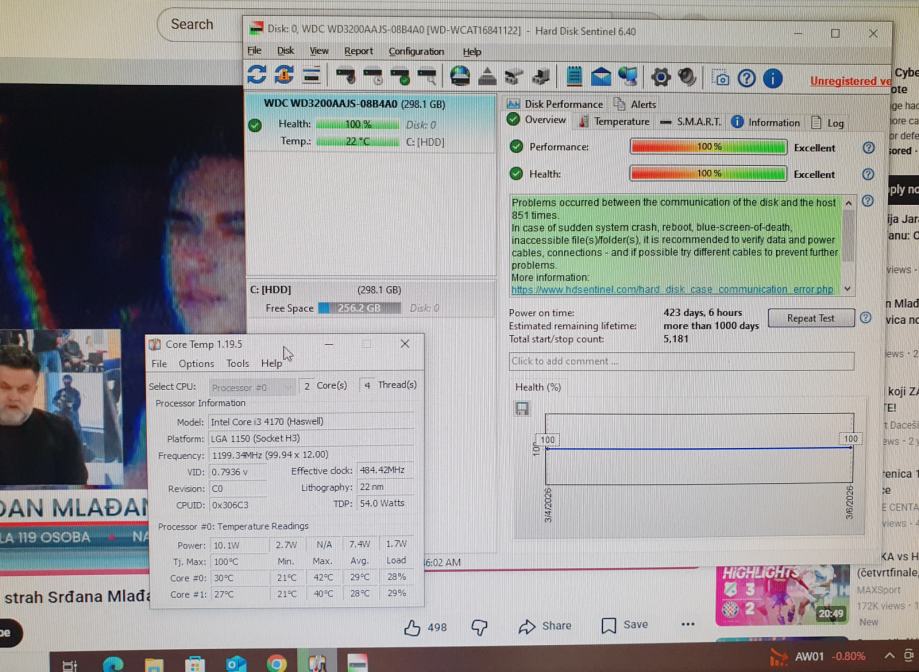Screen dimensions: 919x672
Task: Open the hdsentinel.com communication error link
Action: 672,289
